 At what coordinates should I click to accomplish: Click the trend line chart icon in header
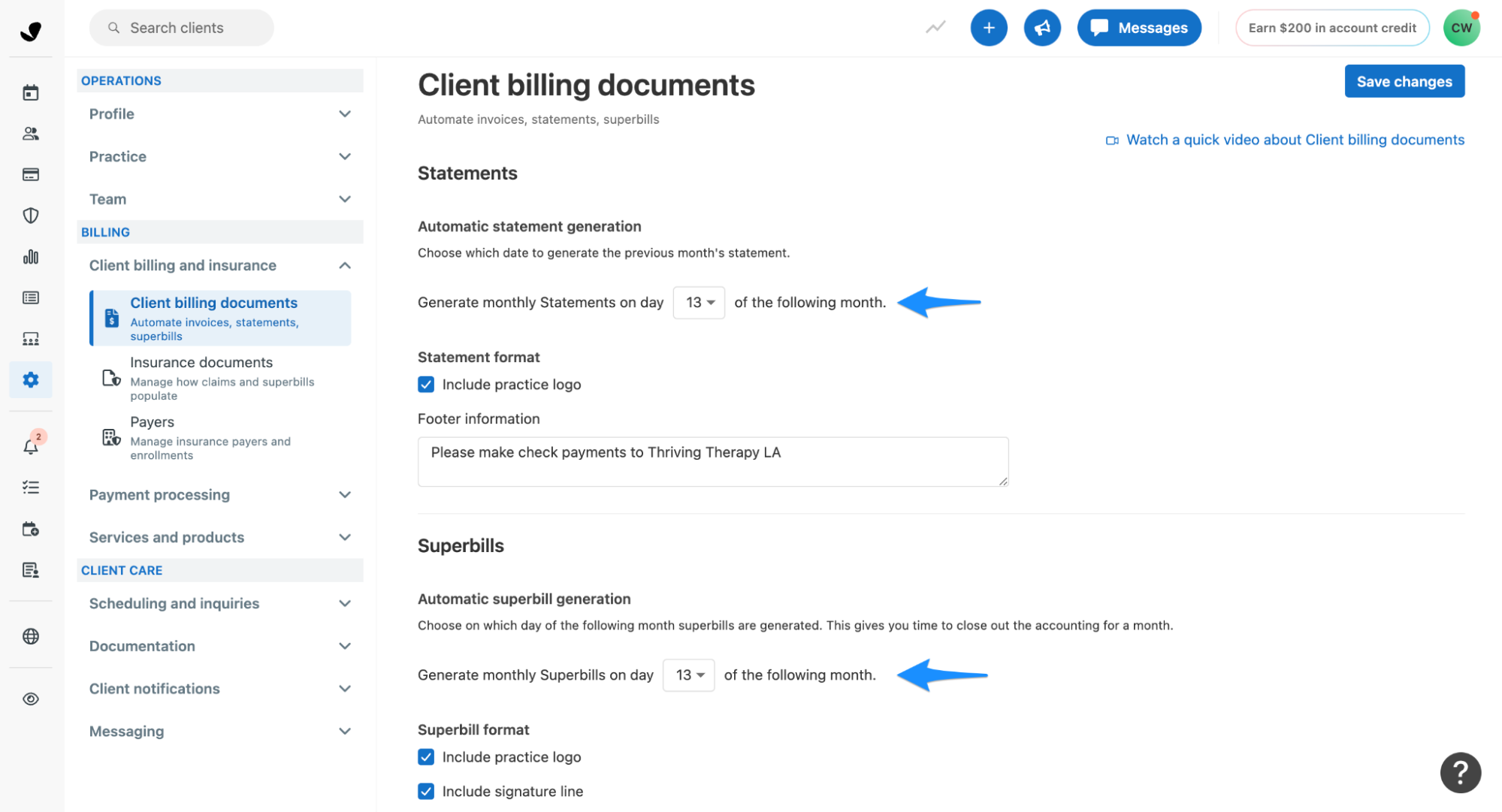pyautogui.click(x=935, y=28)
